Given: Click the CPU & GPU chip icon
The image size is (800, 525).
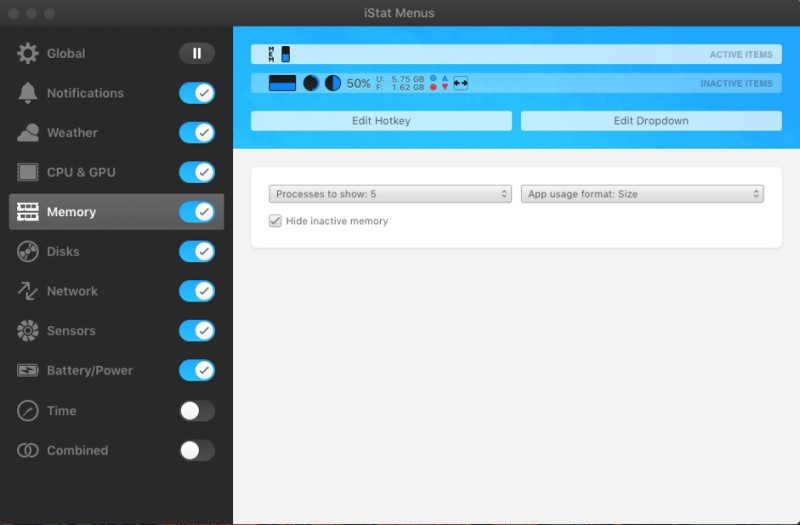Looking at the screenshot, I should 28,172.
